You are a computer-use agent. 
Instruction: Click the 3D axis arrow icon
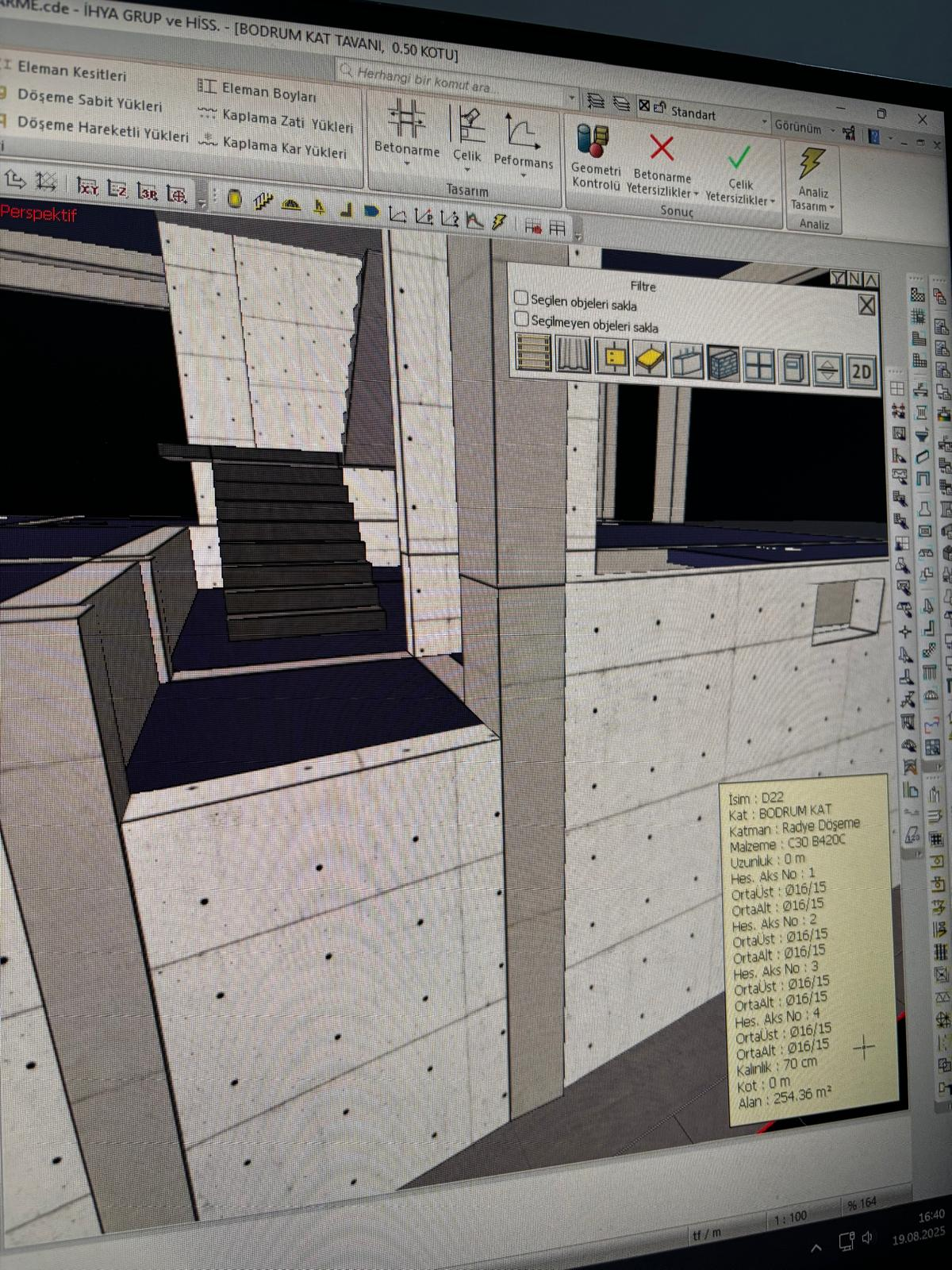point(15,179)
